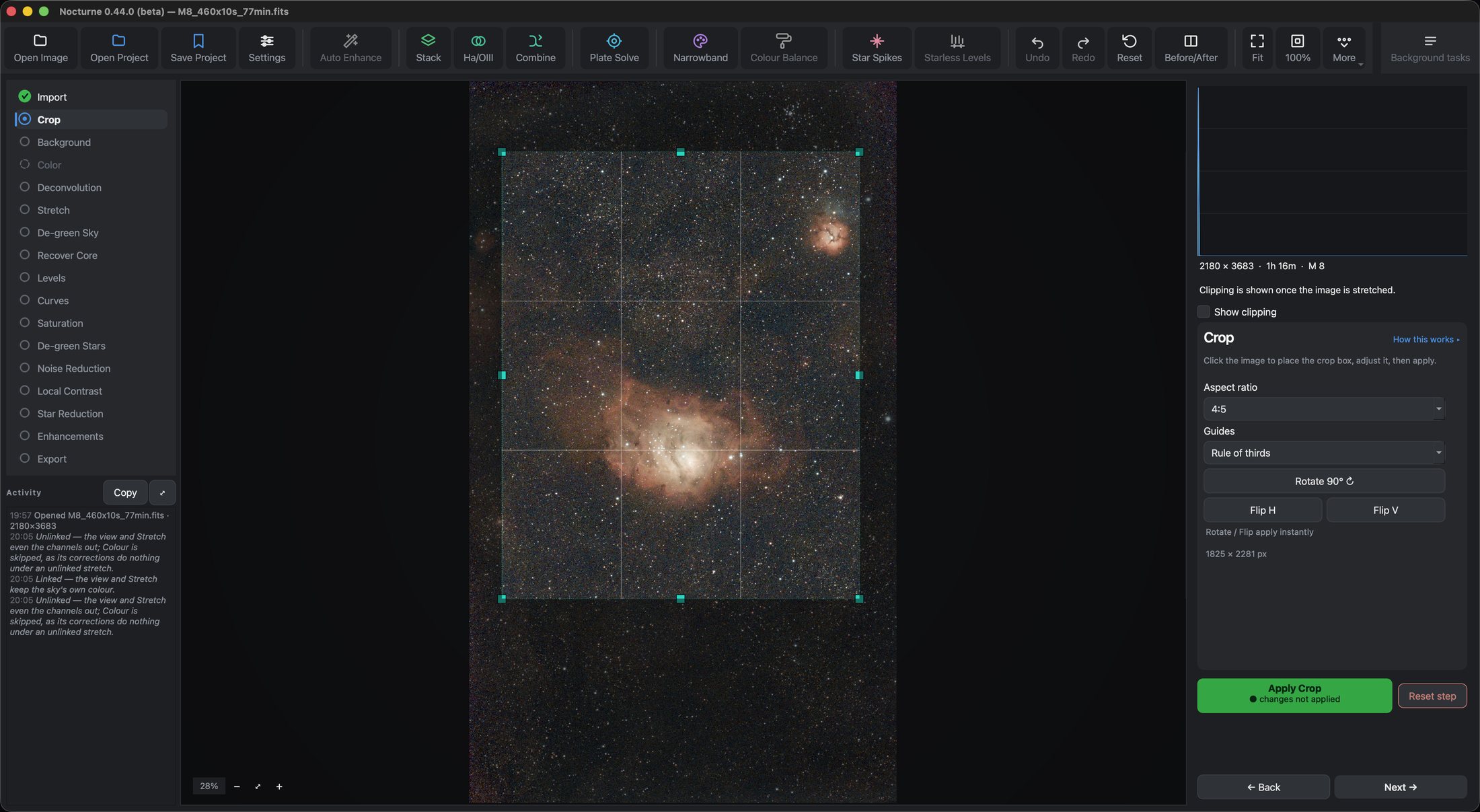Flip the image vertically with Flip V

point(1385,510)
